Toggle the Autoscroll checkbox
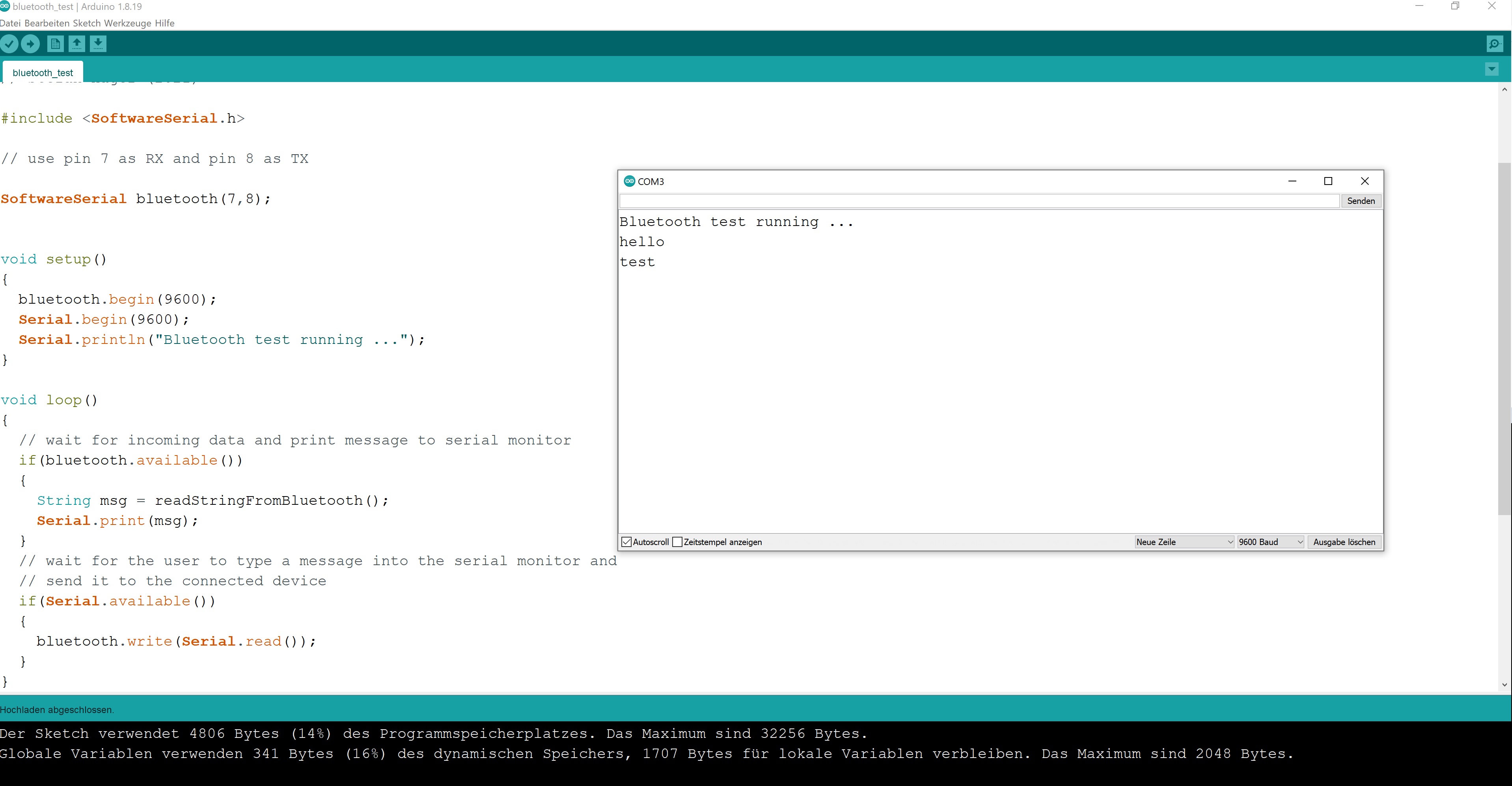1512x786 pixels. 626,542
